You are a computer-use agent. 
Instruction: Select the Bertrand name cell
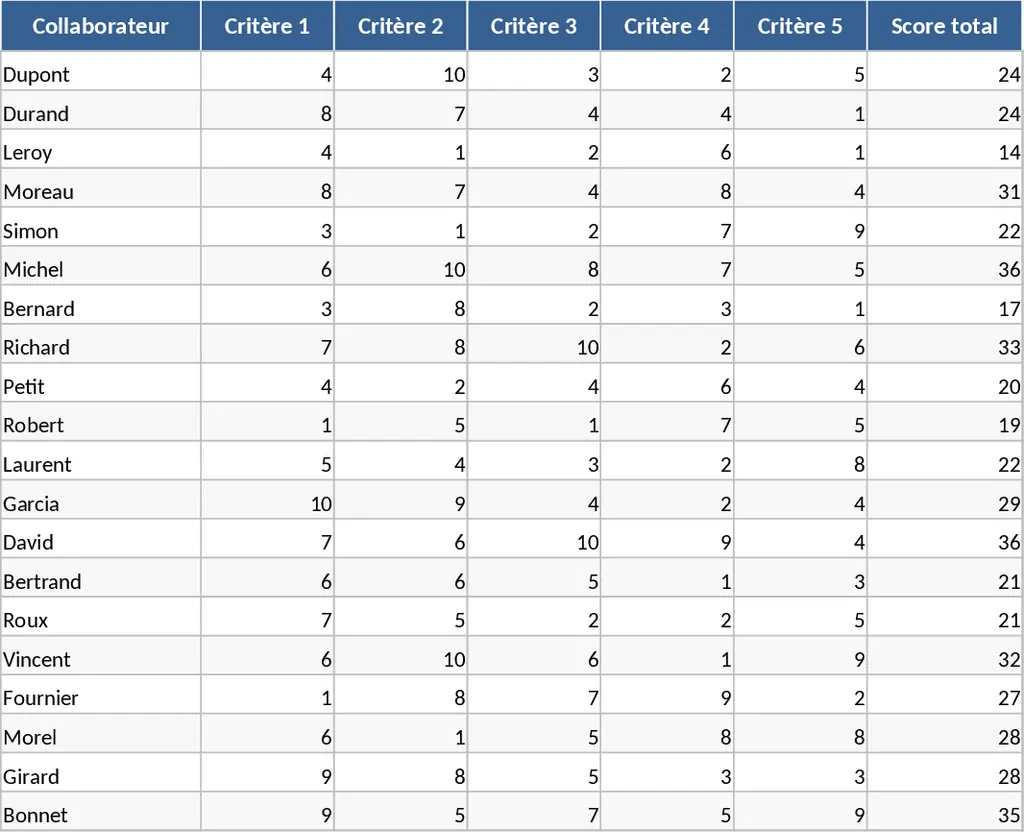tap(100, 581)
